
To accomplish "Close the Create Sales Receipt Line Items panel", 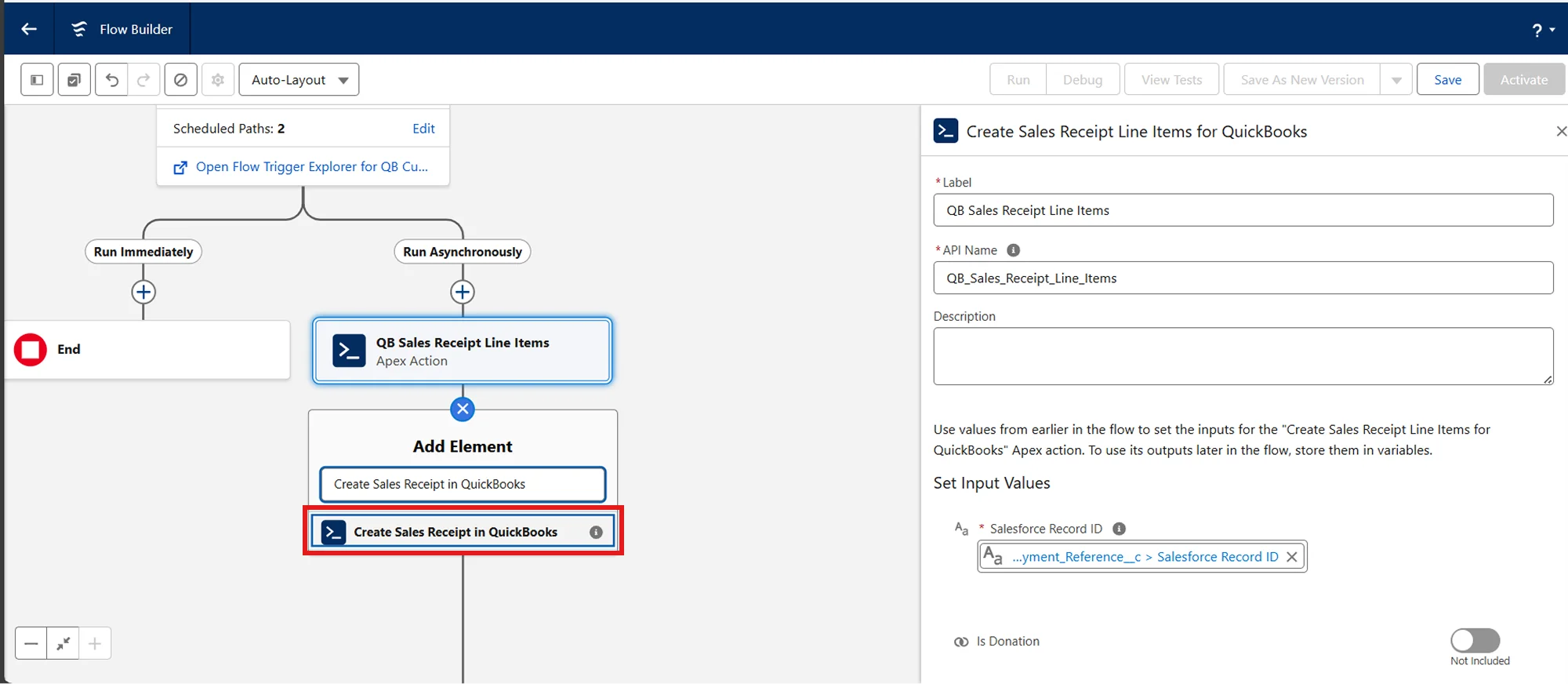I will [1561, 131].
